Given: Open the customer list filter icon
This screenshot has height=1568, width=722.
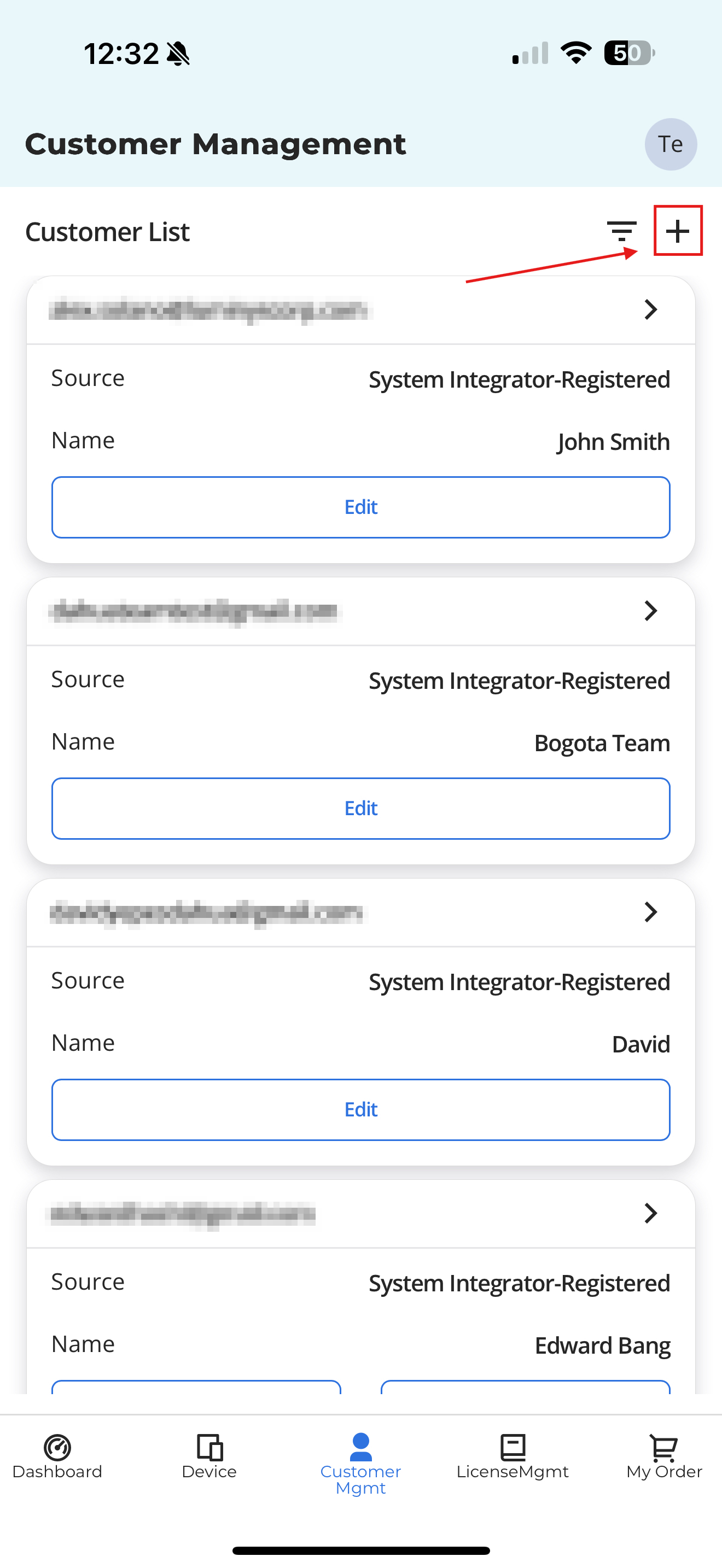Looking at the screenshot, I should (x=621, y=231).
